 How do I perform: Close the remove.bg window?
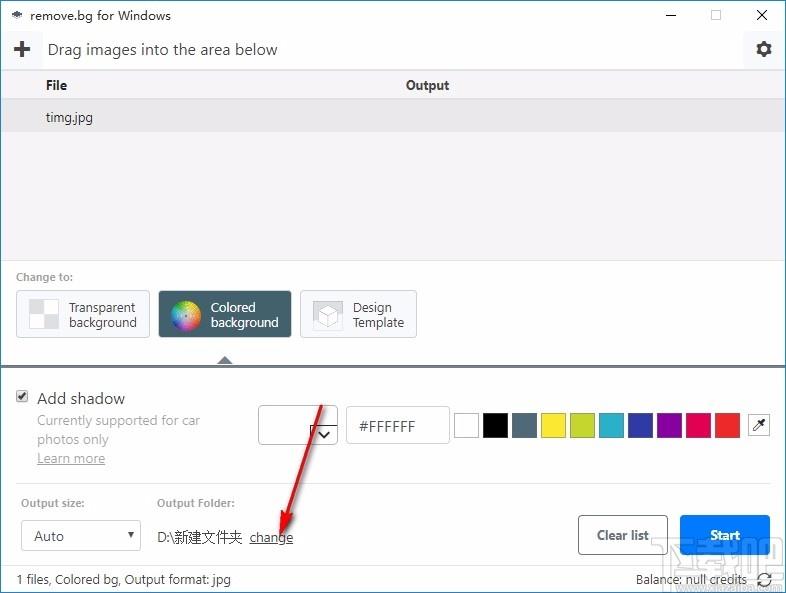[x=761, y=15]
